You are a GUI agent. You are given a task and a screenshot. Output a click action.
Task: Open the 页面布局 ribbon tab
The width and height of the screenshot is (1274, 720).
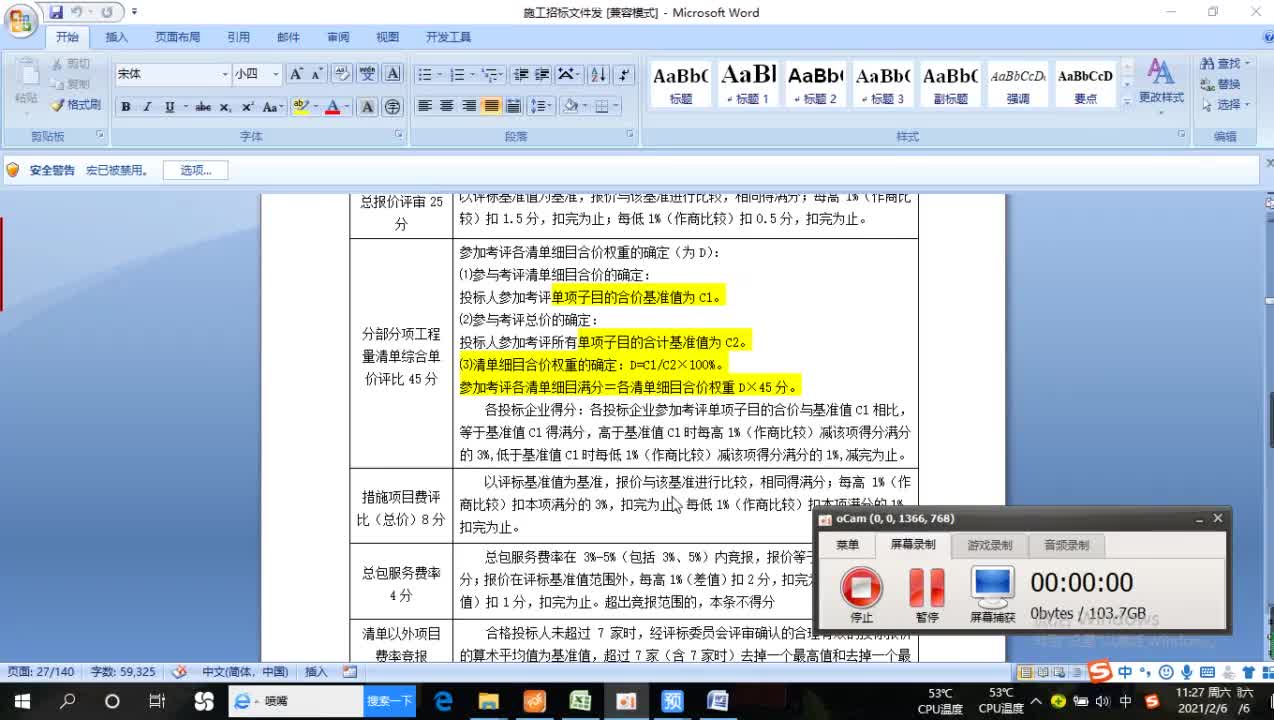pyautogui.click(x=177, y=37)
